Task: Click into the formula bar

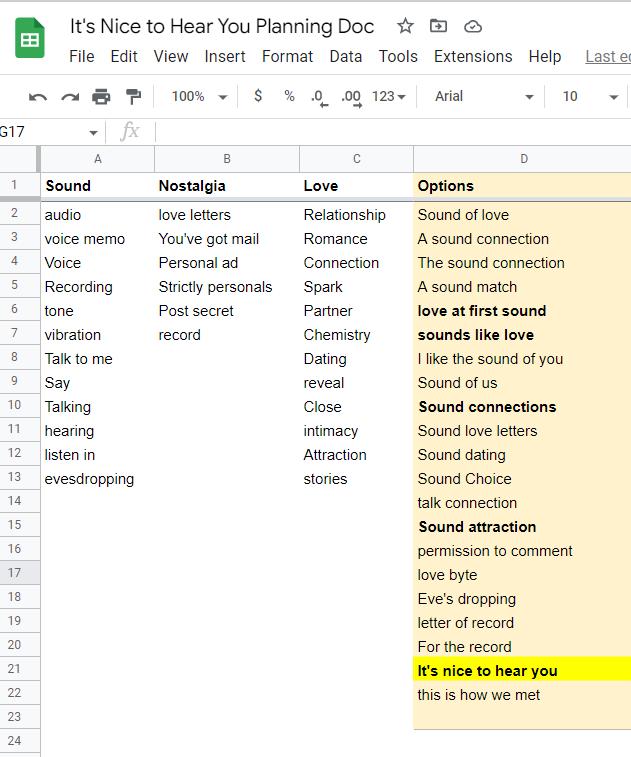Action: (393, 132)
